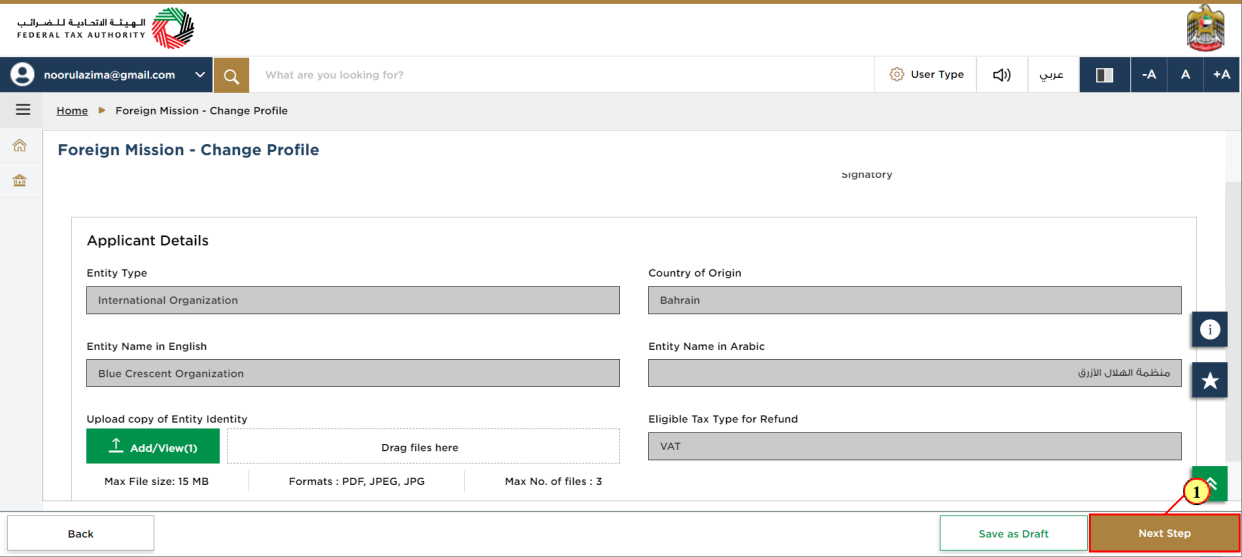
Task: Open the institution icon in sidebar
Action: point(20,180)
